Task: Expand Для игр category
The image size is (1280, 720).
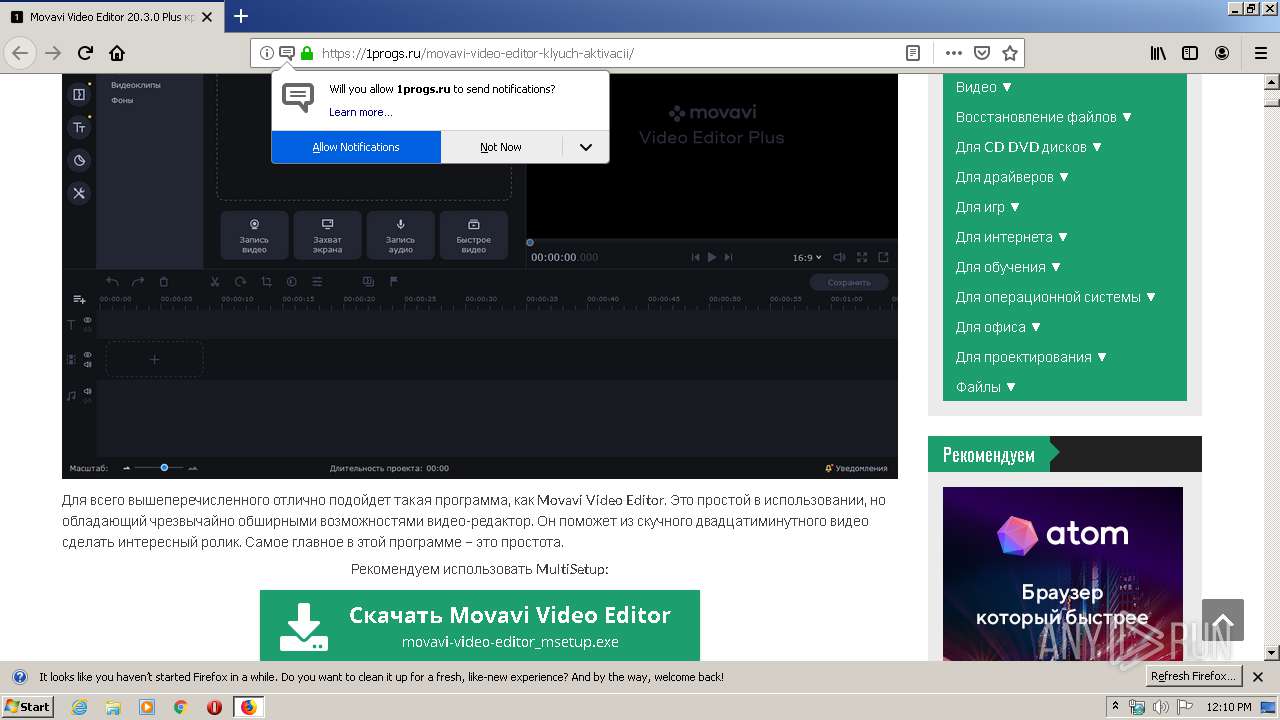Action: 988,207
